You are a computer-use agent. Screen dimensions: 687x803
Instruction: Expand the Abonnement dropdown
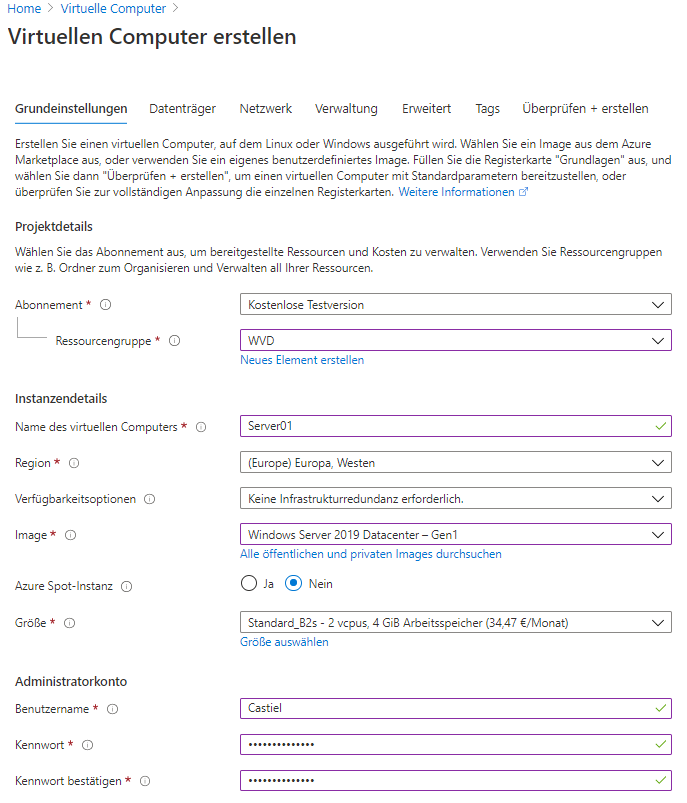(455, 304)
